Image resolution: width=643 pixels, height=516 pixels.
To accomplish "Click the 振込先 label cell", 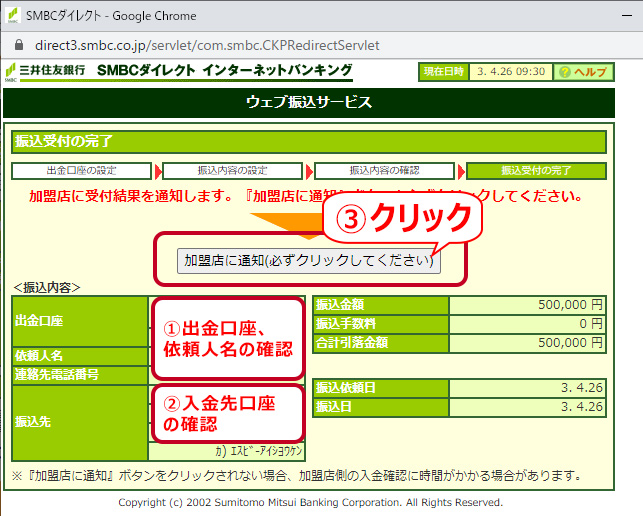I will 80,422.
